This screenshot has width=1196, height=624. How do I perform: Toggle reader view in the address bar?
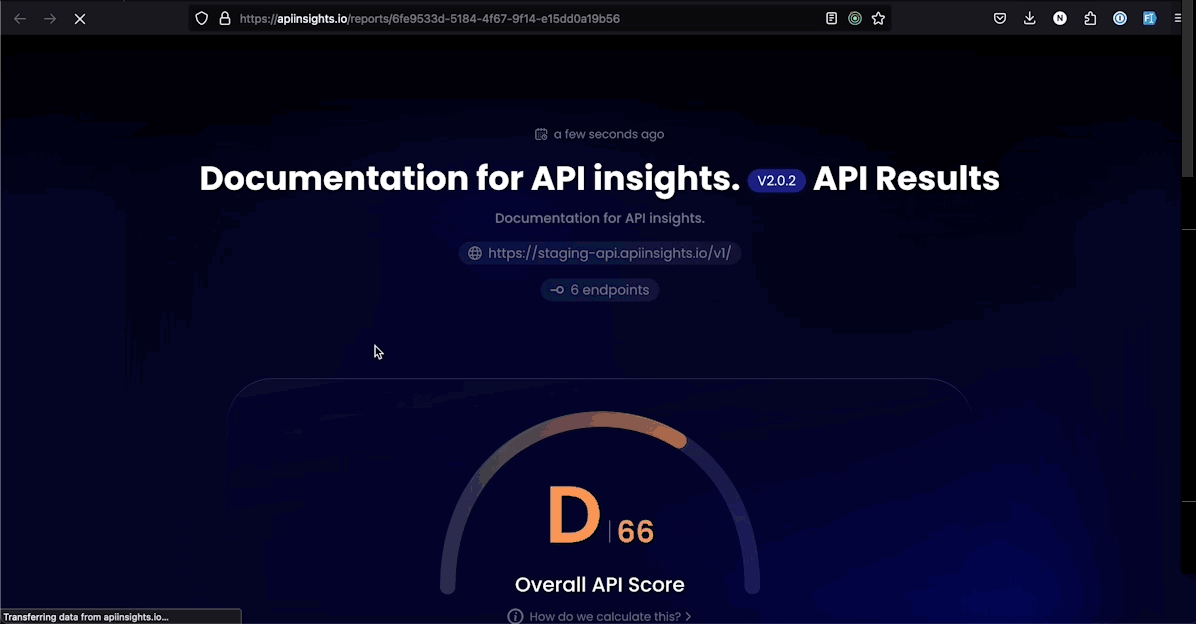coord(831,18)
